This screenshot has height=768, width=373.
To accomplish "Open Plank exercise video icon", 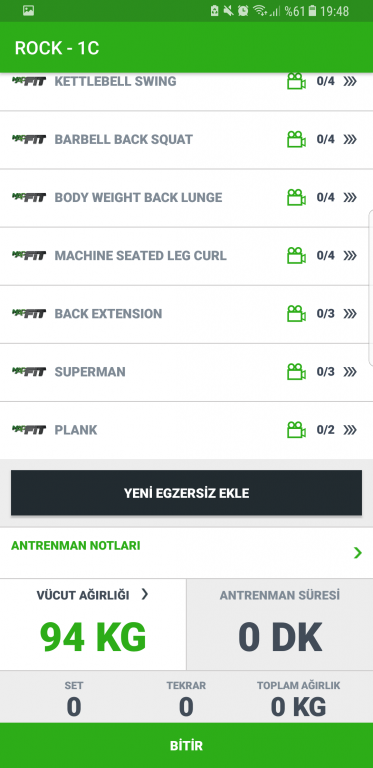I will (296, 430).
